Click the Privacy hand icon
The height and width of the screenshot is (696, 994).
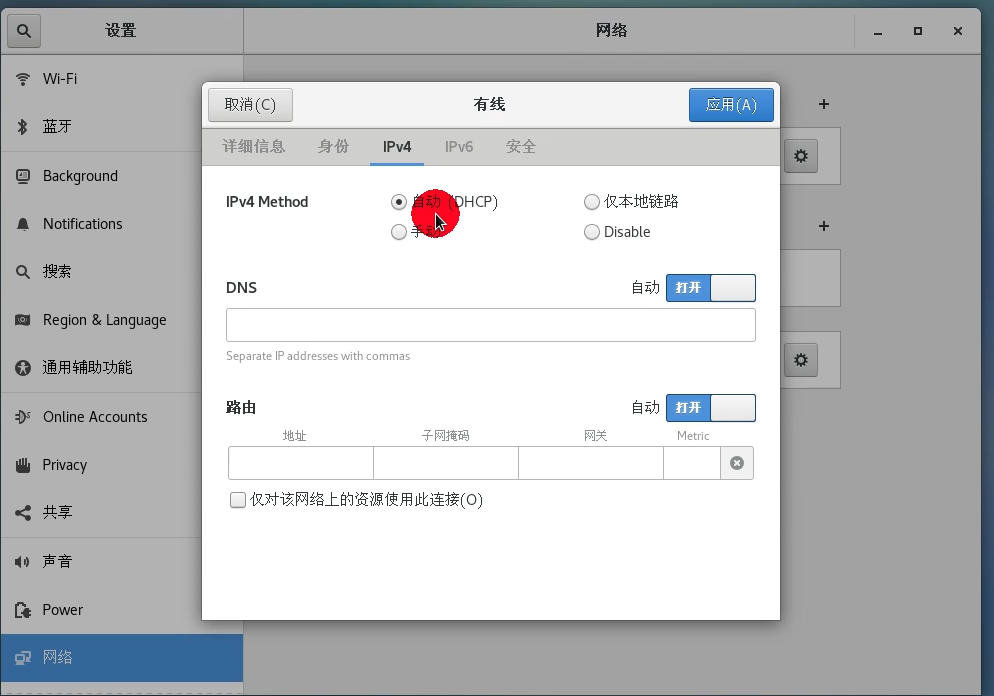23,465
